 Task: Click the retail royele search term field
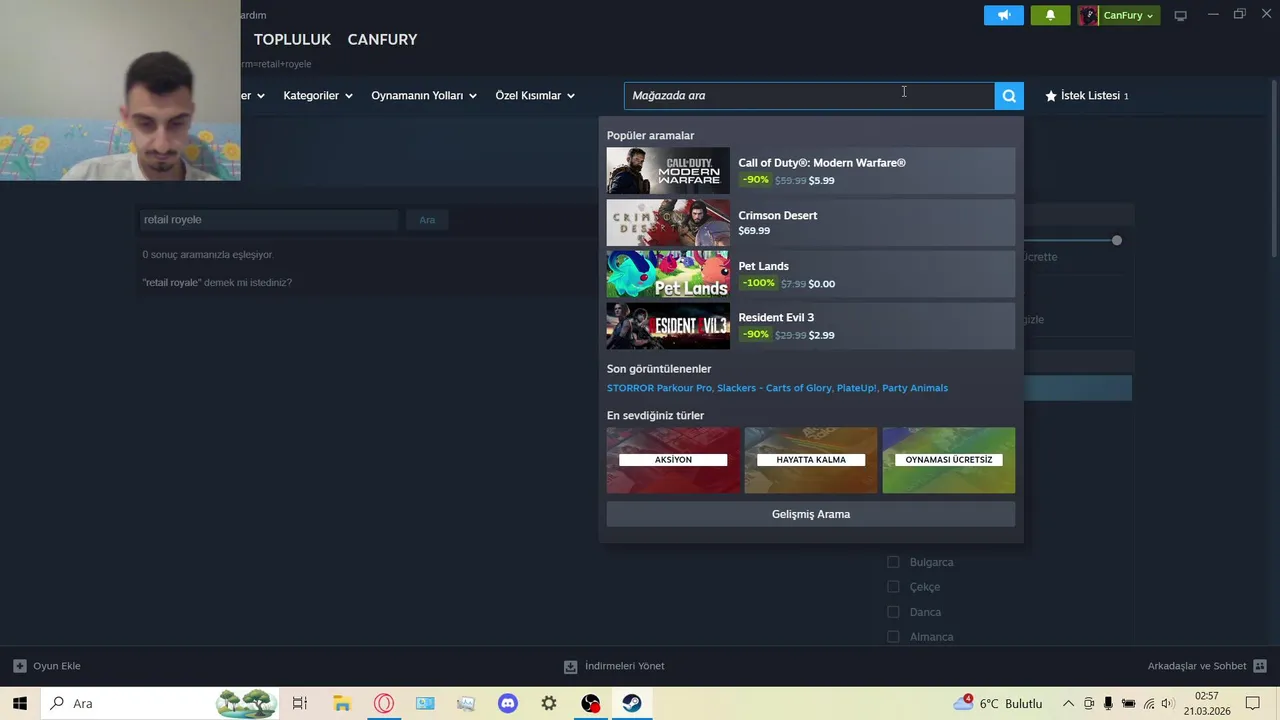(x=268, y=220)
